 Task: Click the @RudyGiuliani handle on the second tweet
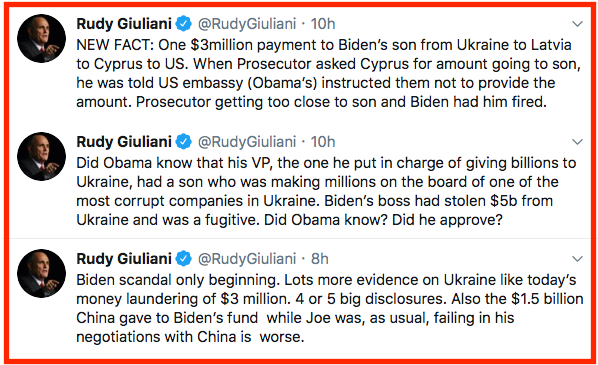click(x=247, y=142)
